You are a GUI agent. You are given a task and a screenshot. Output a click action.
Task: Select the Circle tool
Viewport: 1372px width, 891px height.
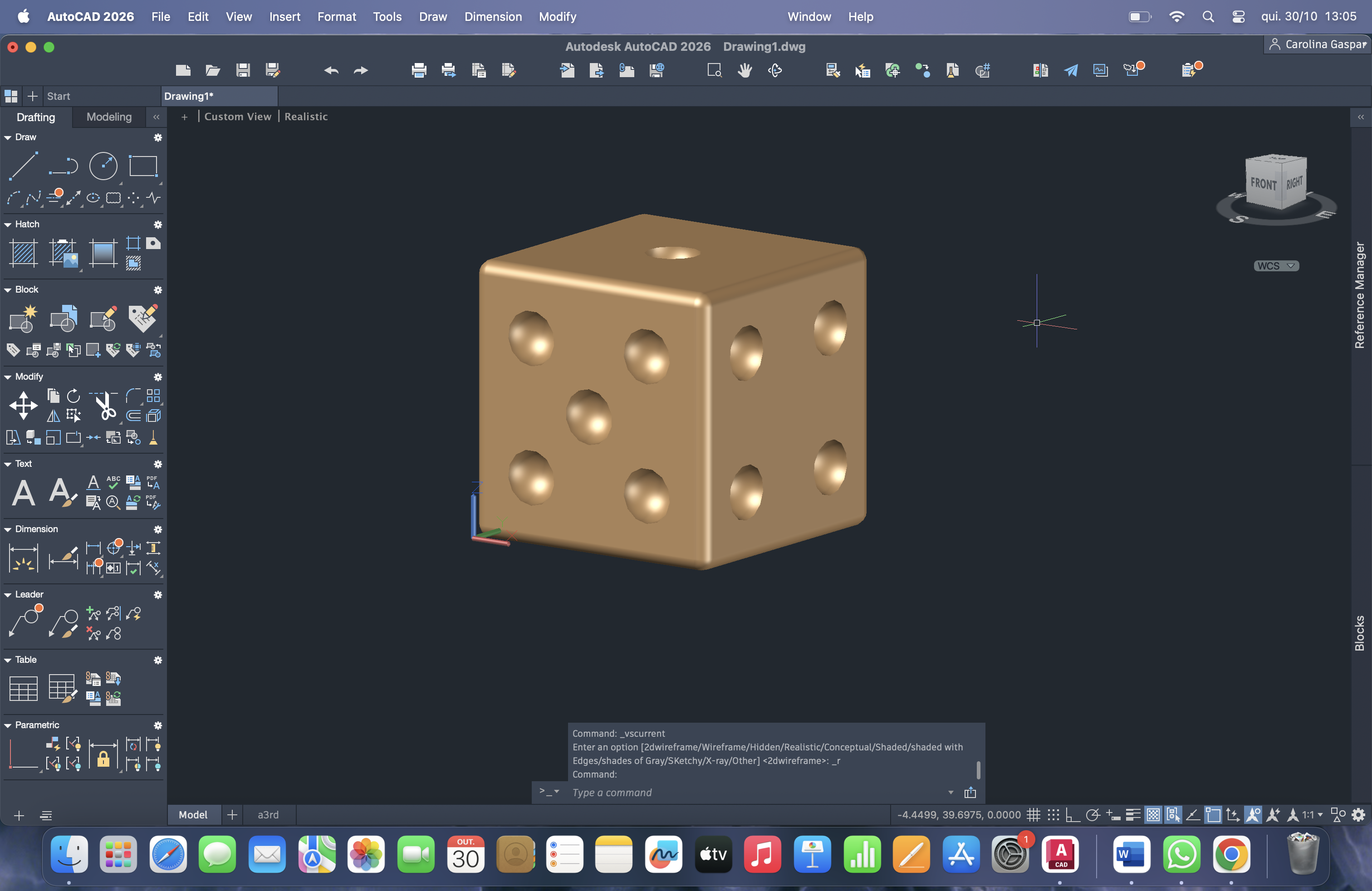coord(103,166)
